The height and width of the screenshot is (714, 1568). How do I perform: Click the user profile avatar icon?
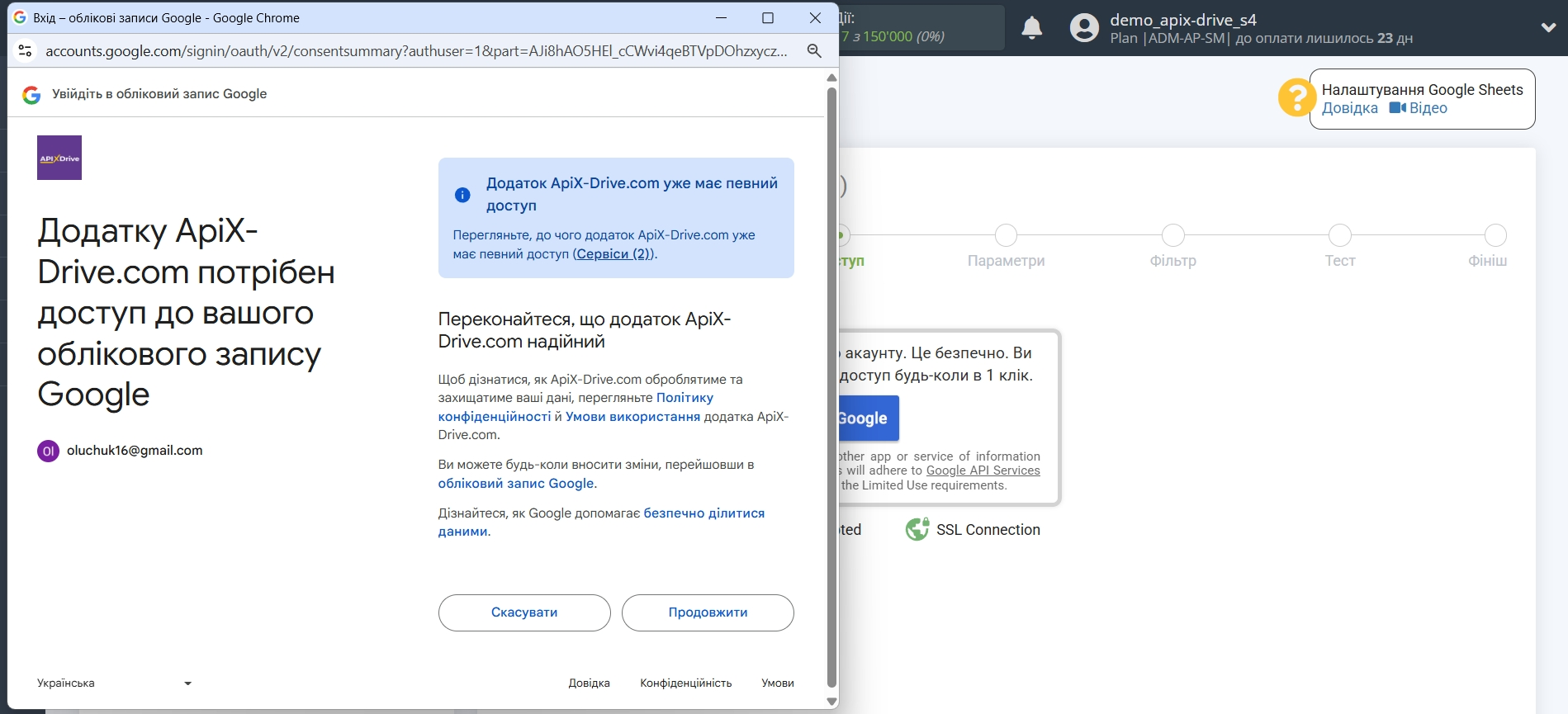(x=1084, y=28)
